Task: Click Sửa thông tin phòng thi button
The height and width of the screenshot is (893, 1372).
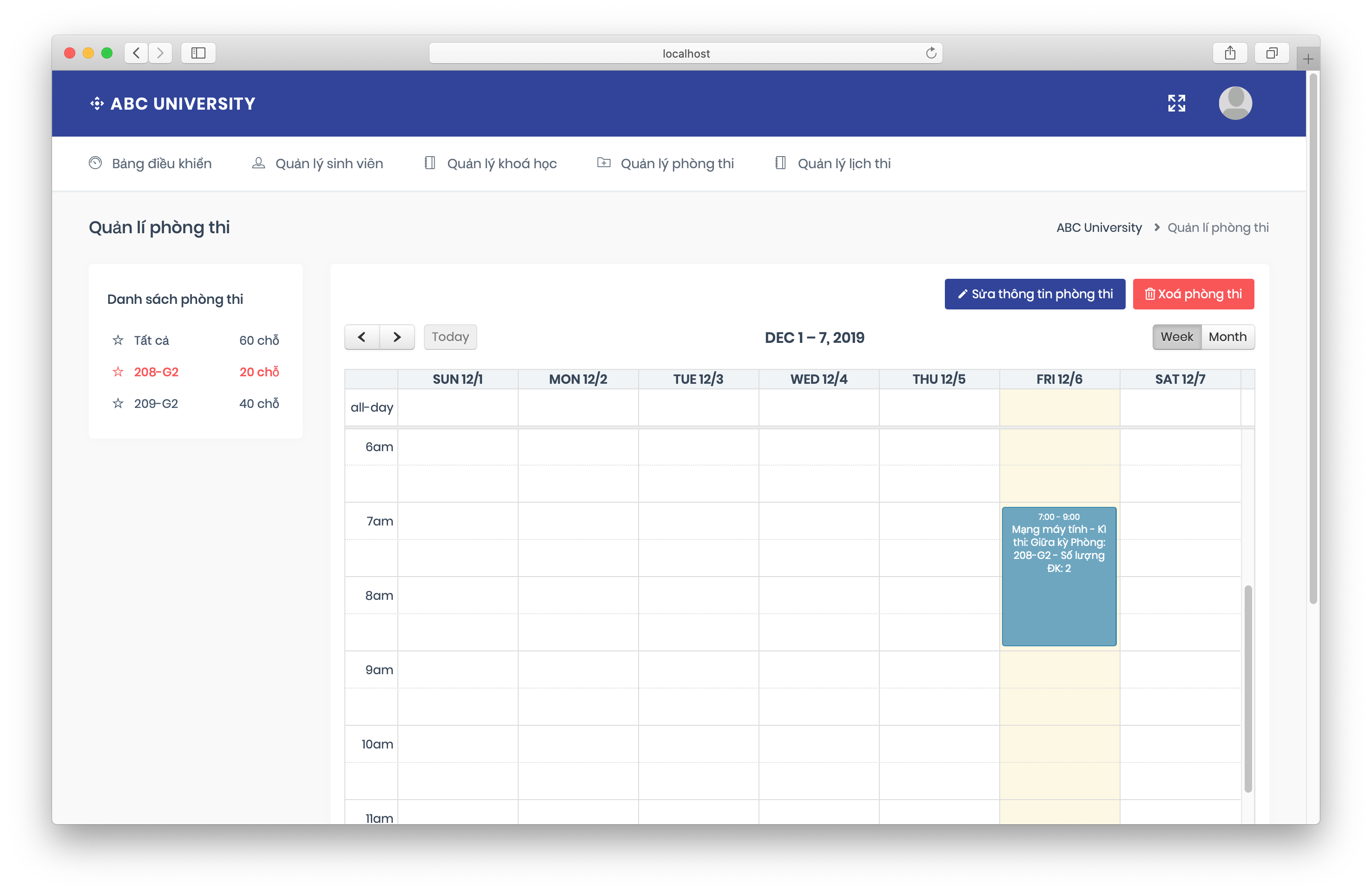Action: 1035,294
